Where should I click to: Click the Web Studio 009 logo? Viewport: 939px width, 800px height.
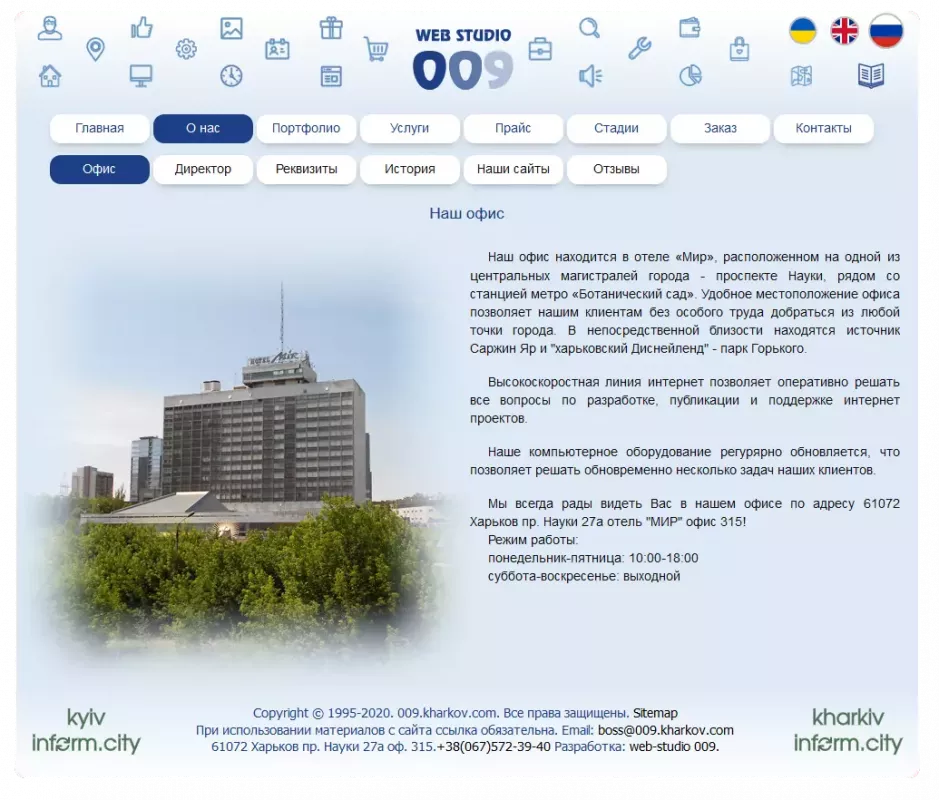pos(463,60)
